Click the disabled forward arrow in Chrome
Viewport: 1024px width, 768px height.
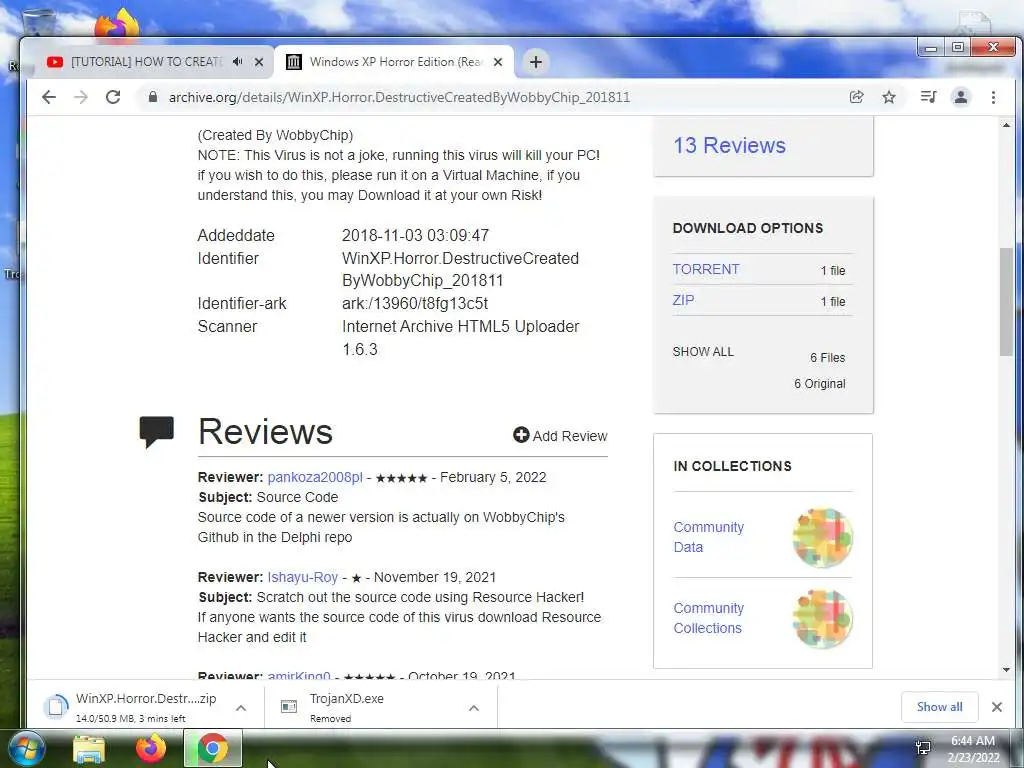(x=81, y=97)
